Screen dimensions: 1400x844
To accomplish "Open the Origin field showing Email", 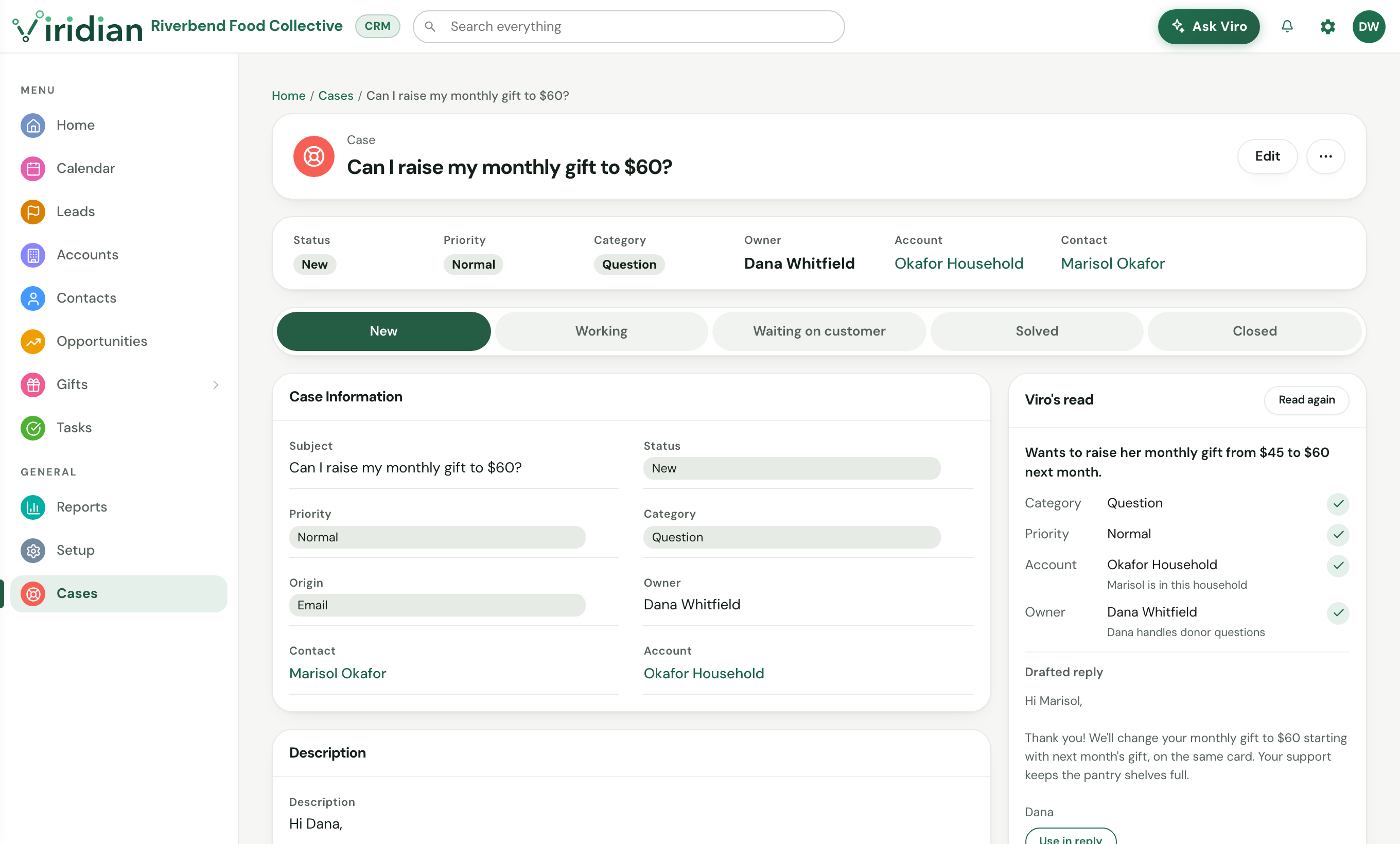I will pos(437,605).
